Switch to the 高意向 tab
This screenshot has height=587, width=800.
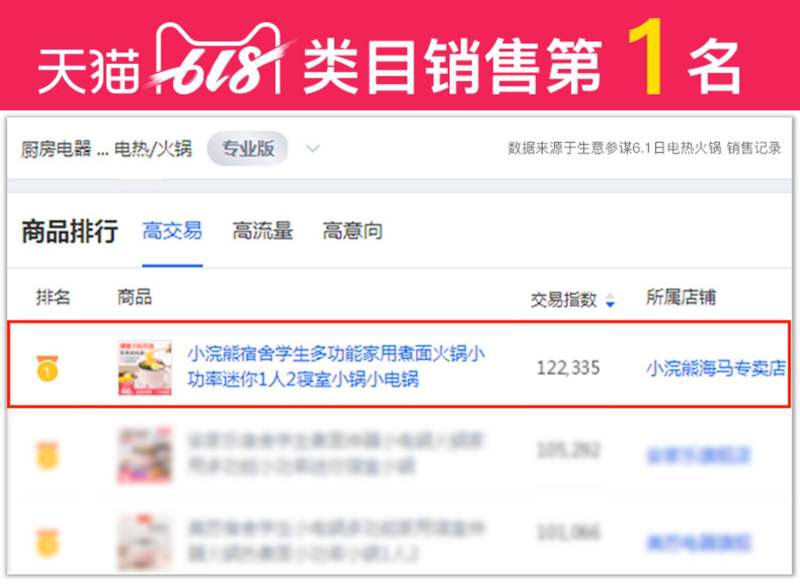click(x=353, y=231)
